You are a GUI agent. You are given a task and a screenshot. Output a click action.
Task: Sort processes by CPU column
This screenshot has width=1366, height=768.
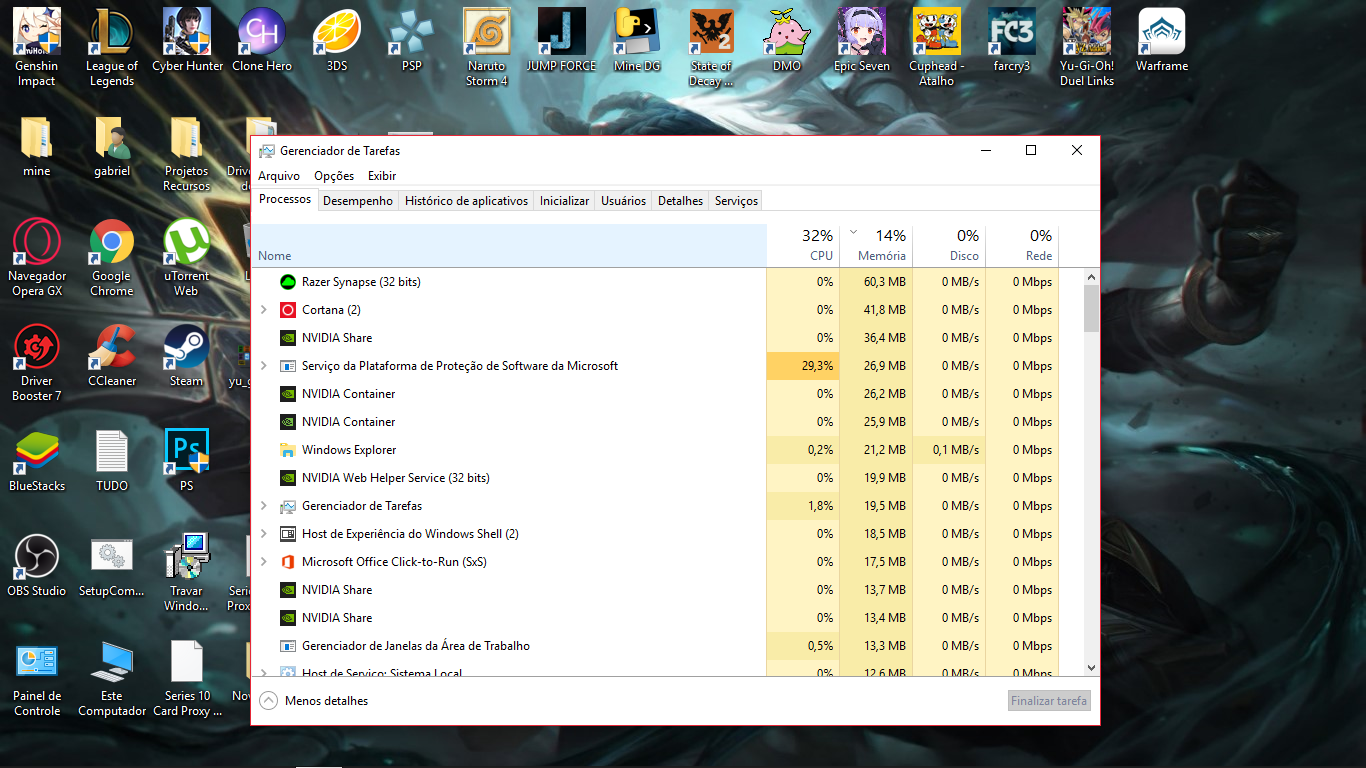point(803,245)
